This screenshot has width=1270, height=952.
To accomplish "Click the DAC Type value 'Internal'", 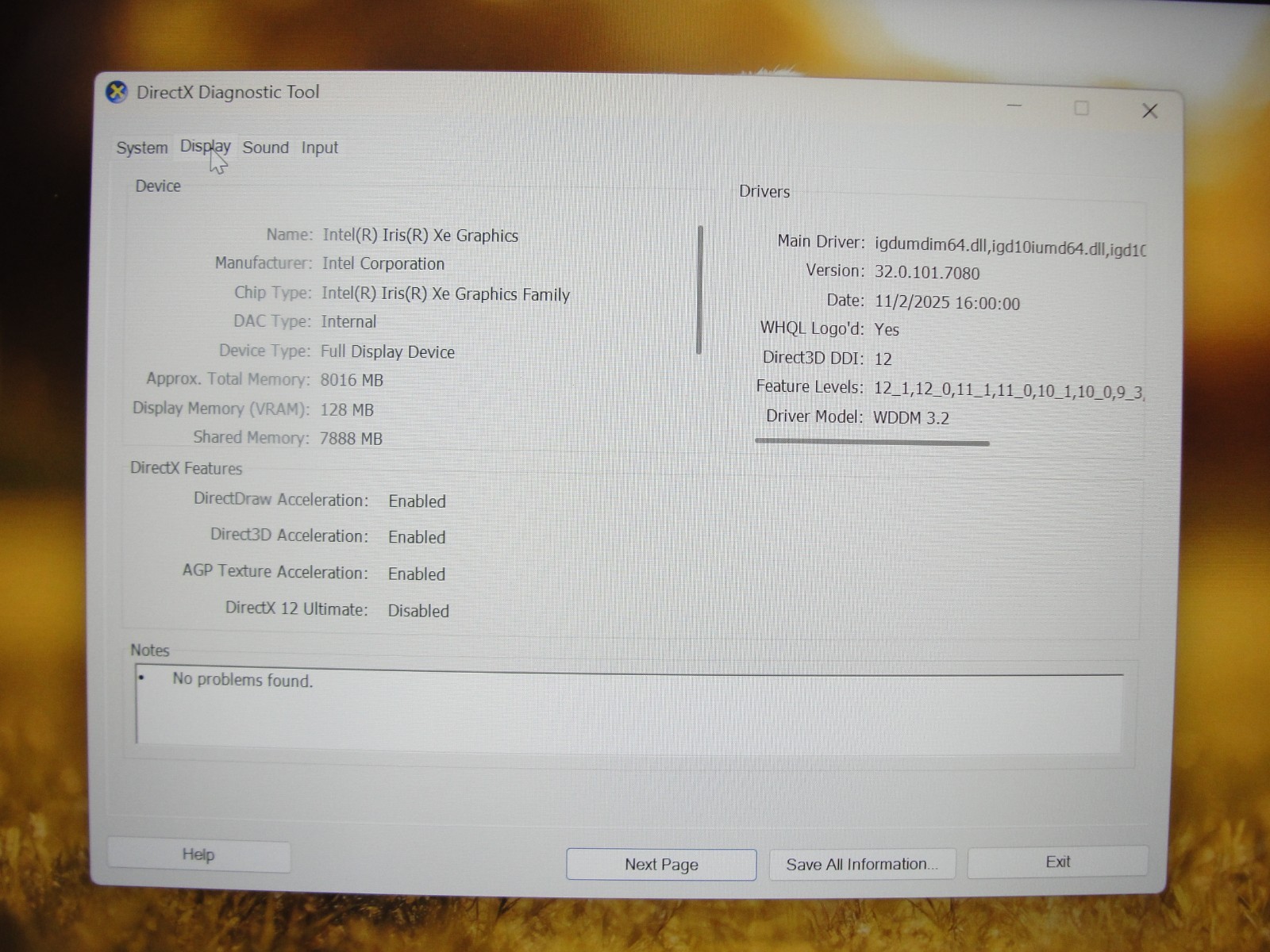I will (348, 321).
